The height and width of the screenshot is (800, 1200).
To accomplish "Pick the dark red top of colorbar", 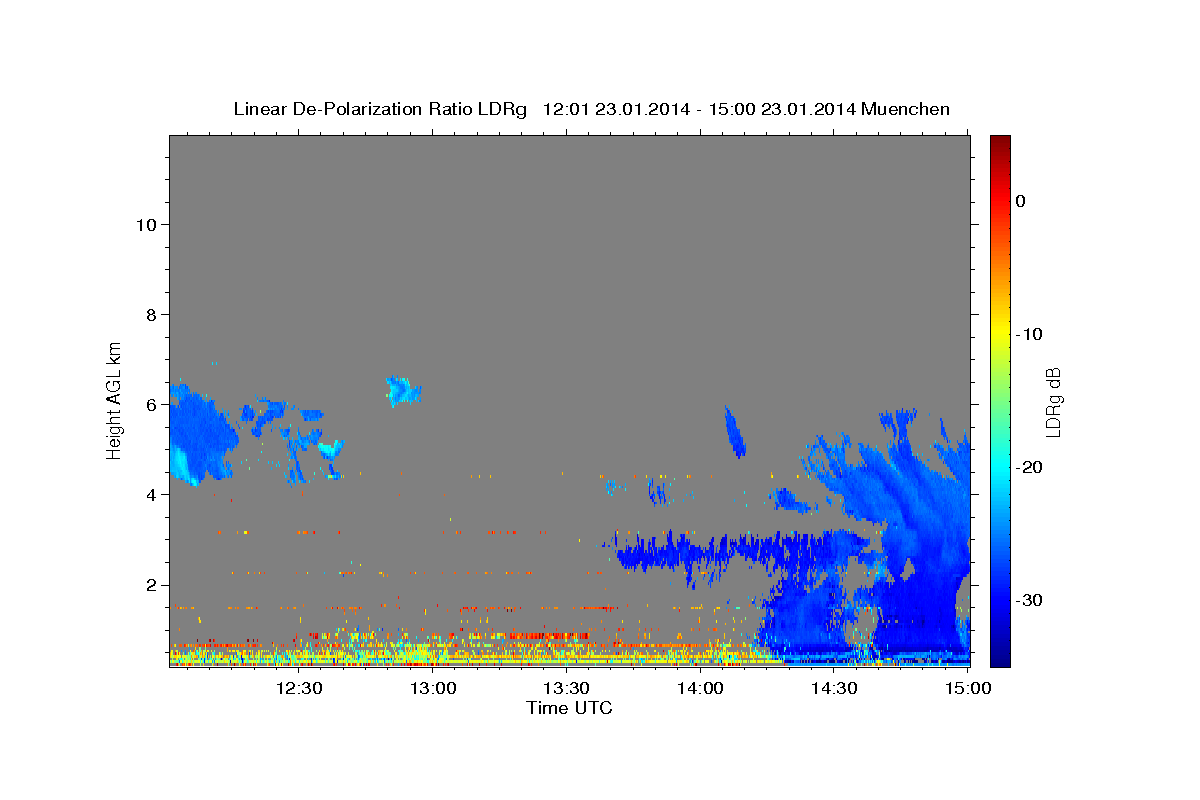I will tap(1000, 142).
